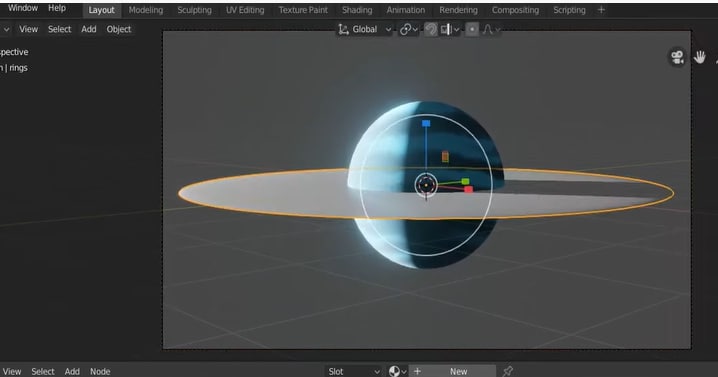The image size is (718, 377).
Task: Click the green Y-axis gizmo handle
Action: coord(465,181)
